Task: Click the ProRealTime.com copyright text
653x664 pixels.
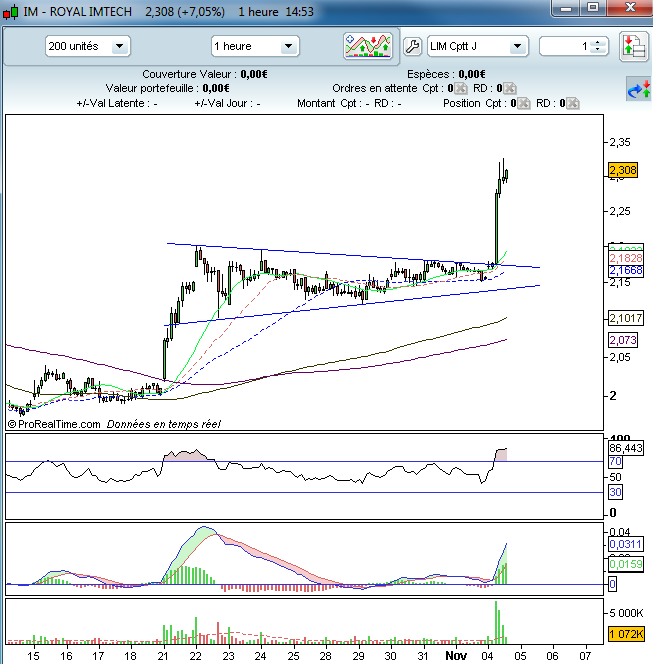Action: 54,424
